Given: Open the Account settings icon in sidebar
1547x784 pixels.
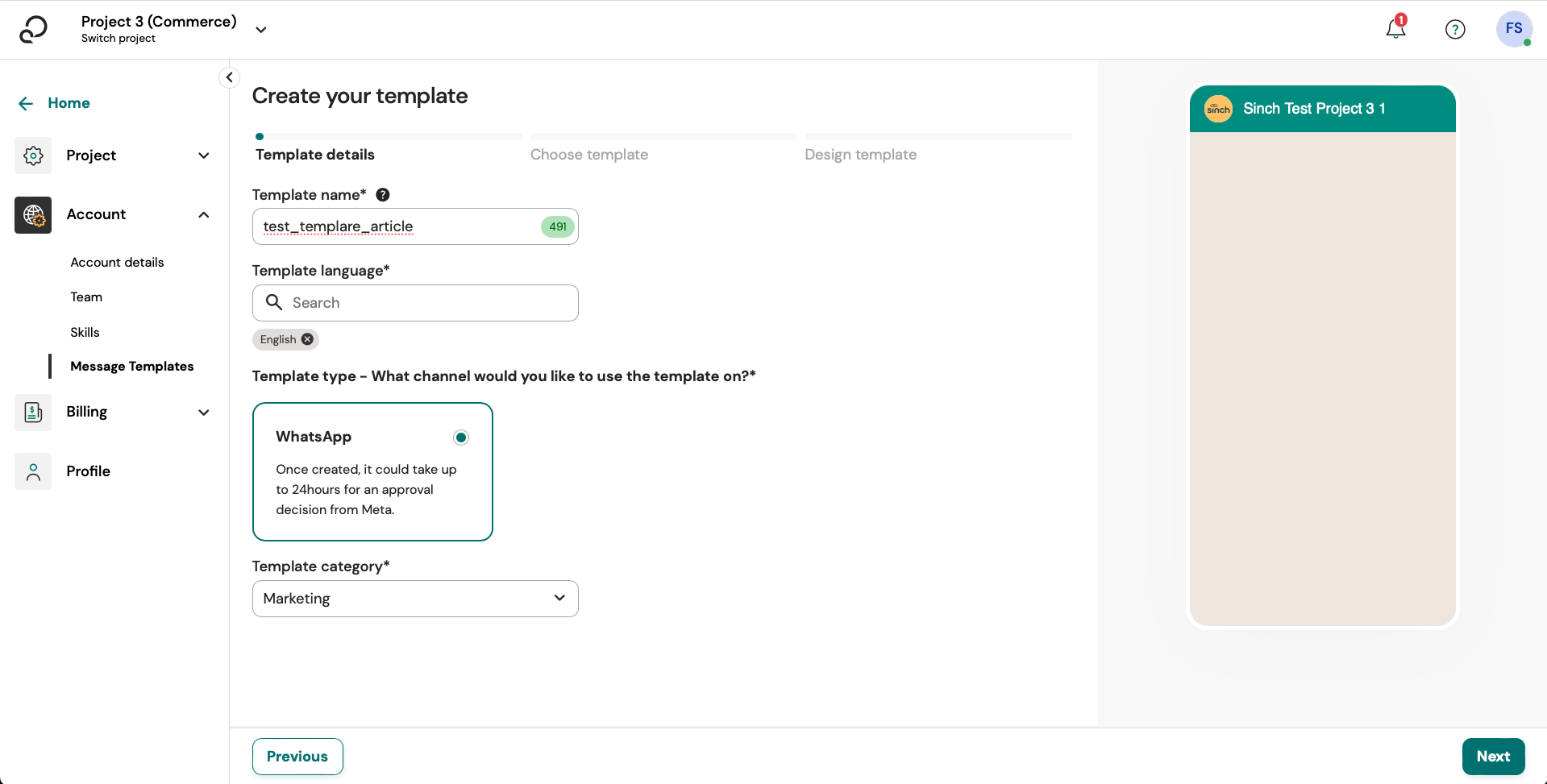Looking at the screenshot, I should pyautogui.click(x=33, y=215).
